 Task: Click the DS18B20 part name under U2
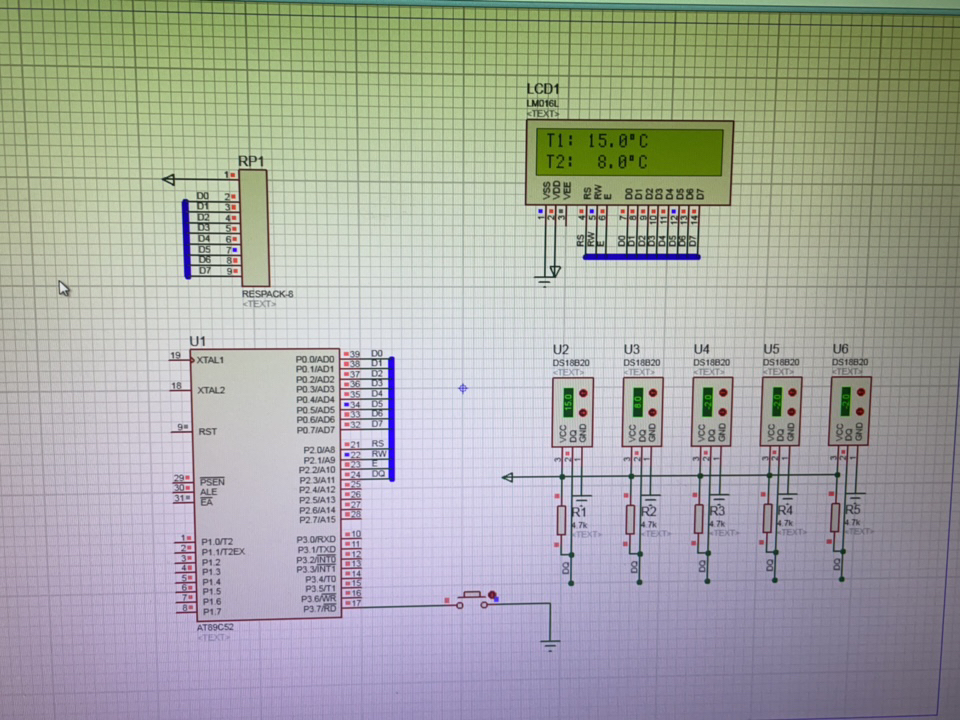pos(571,363)
